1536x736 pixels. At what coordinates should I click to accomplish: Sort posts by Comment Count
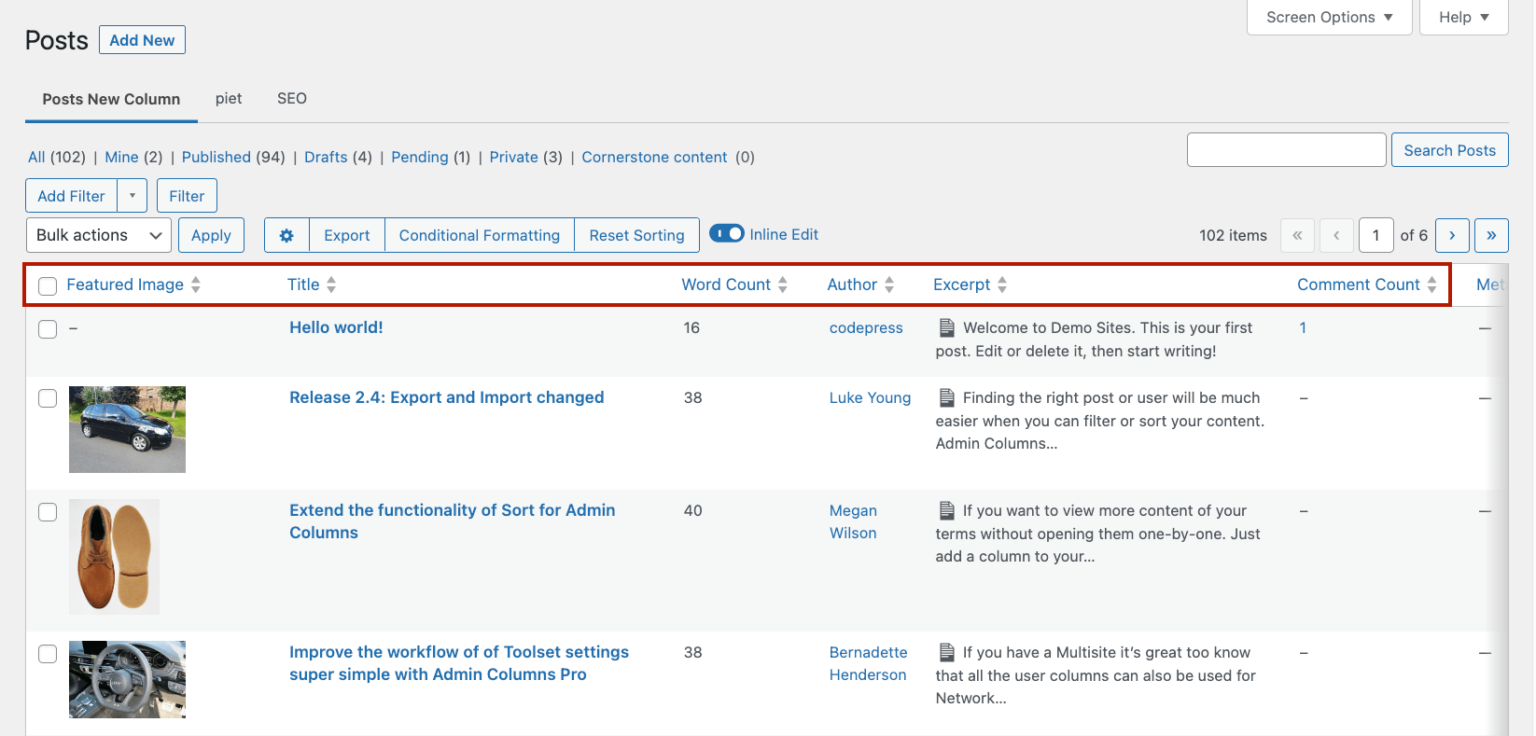tap(1358, 284)
